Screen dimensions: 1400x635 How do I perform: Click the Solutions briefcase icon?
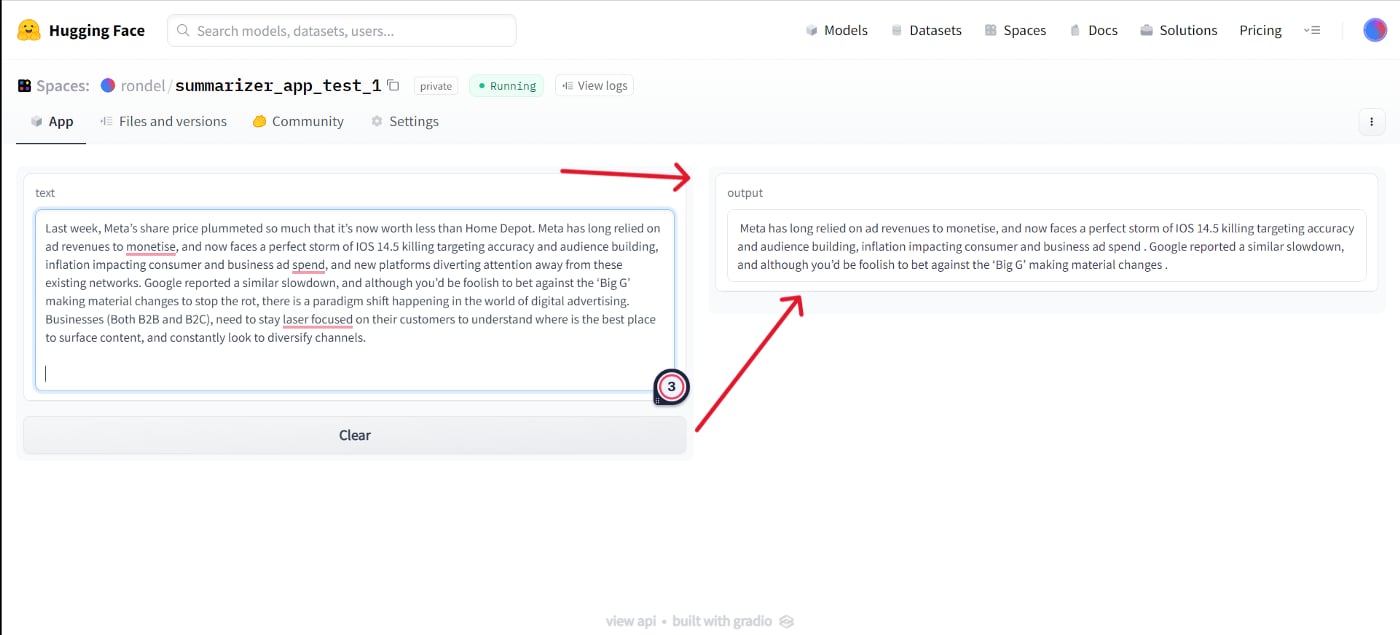(x=1146, y=31)
